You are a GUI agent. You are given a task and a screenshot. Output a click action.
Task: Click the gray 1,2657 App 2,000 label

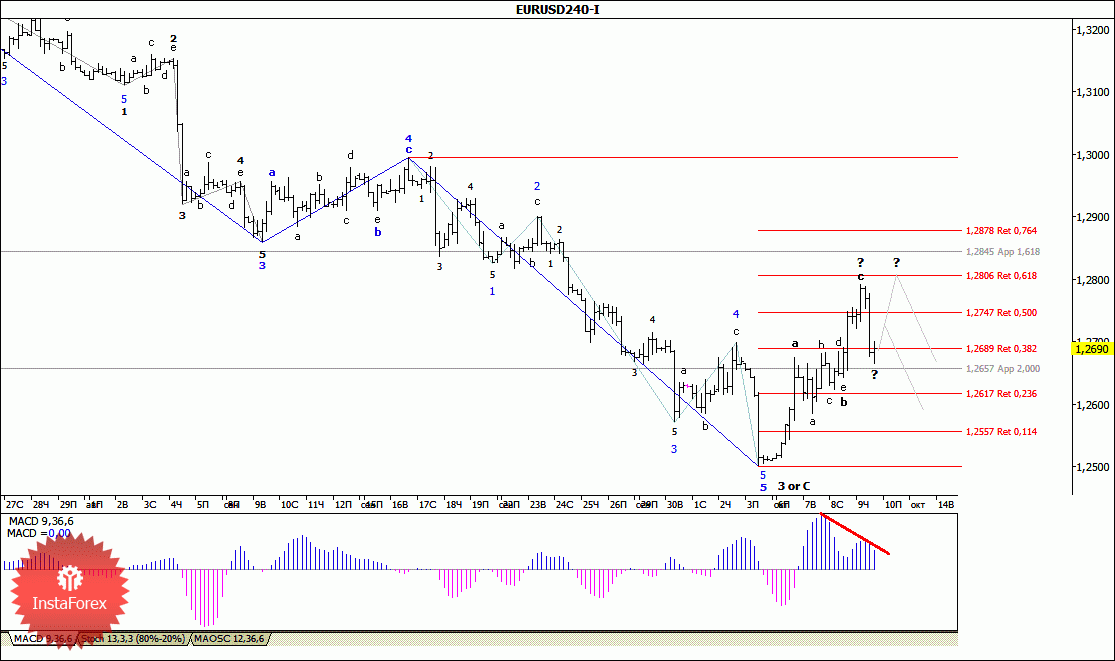[1003, 368]
